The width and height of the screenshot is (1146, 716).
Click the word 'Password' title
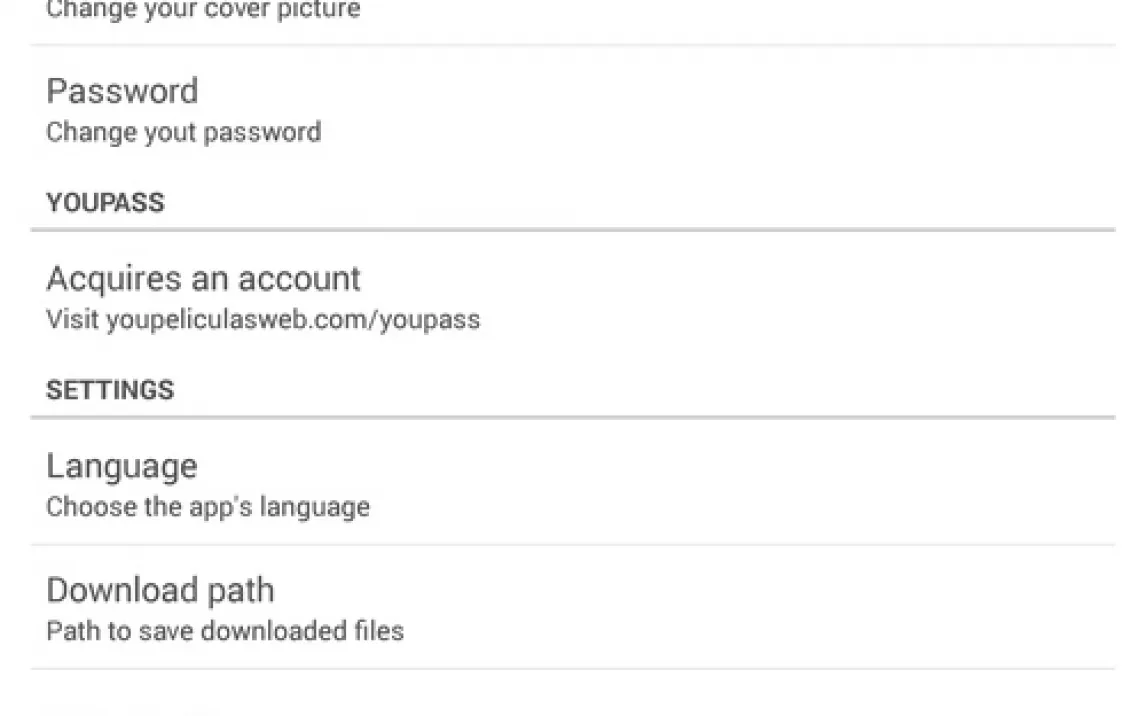pos(122,91)
